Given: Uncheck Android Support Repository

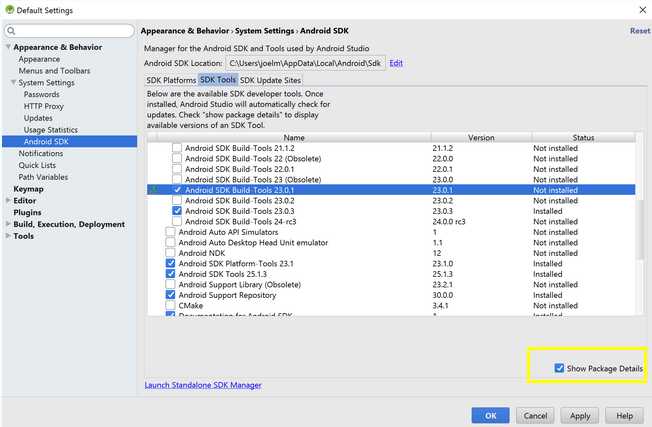Looking at the screenshot, I should pyautogui.click(x=170, y=295).
